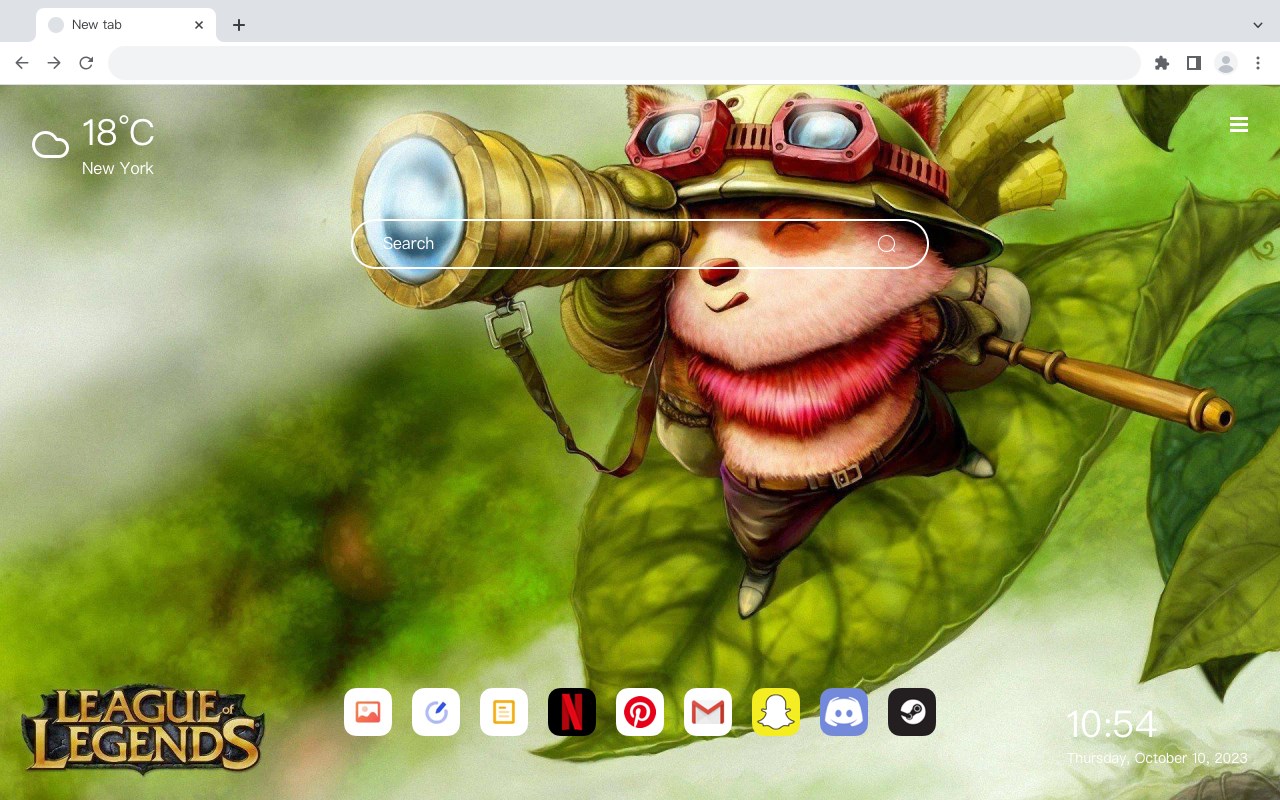This screenshot has width=1280, height=800.
Task: Open the Gmail shortcut
Action: point(708,712)
